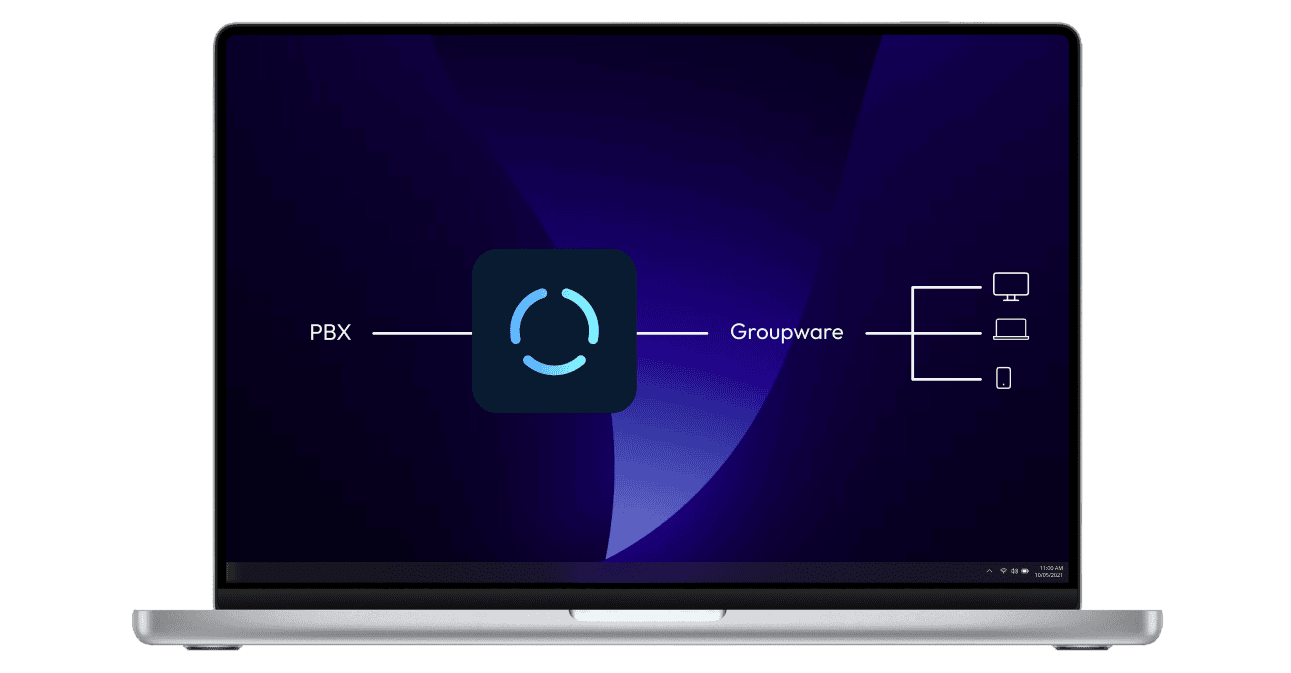Click the Groupware label

click(786, 332)
